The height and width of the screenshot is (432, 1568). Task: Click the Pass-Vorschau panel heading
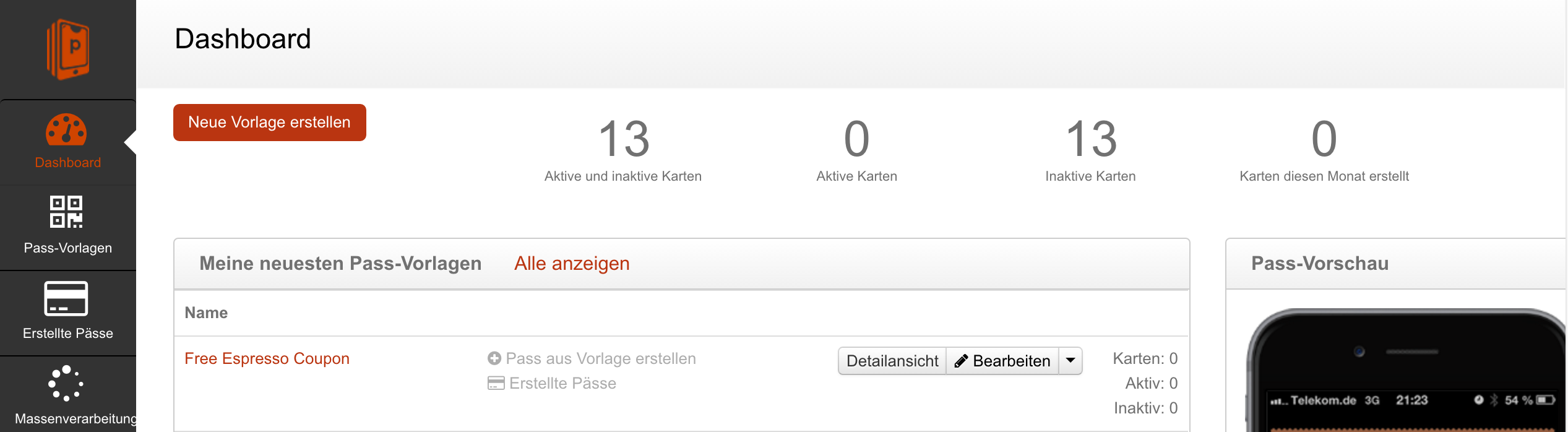tap(1320, 263)
